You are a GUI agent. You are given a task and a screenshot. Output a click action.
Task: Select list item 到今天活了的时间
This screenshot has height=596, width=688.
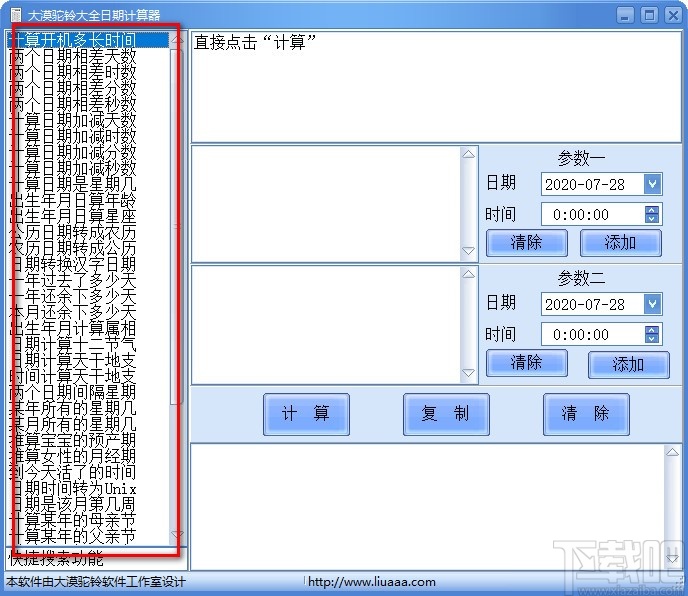click(88, 473)
